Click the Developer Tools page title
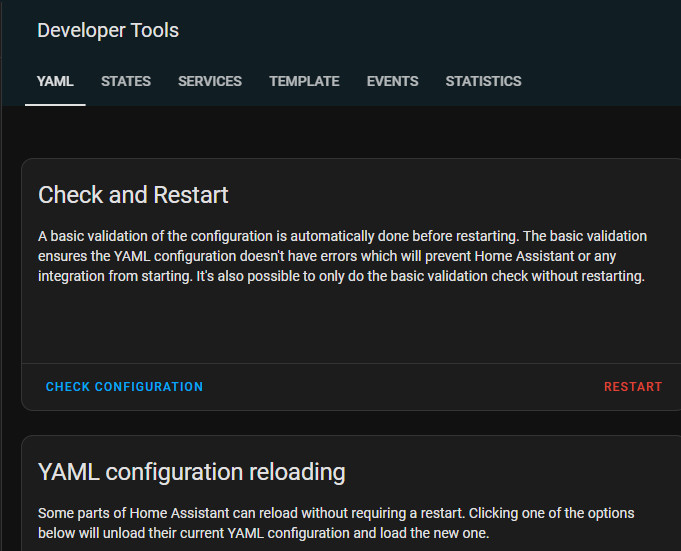681x551 pixels. (108, 30)
